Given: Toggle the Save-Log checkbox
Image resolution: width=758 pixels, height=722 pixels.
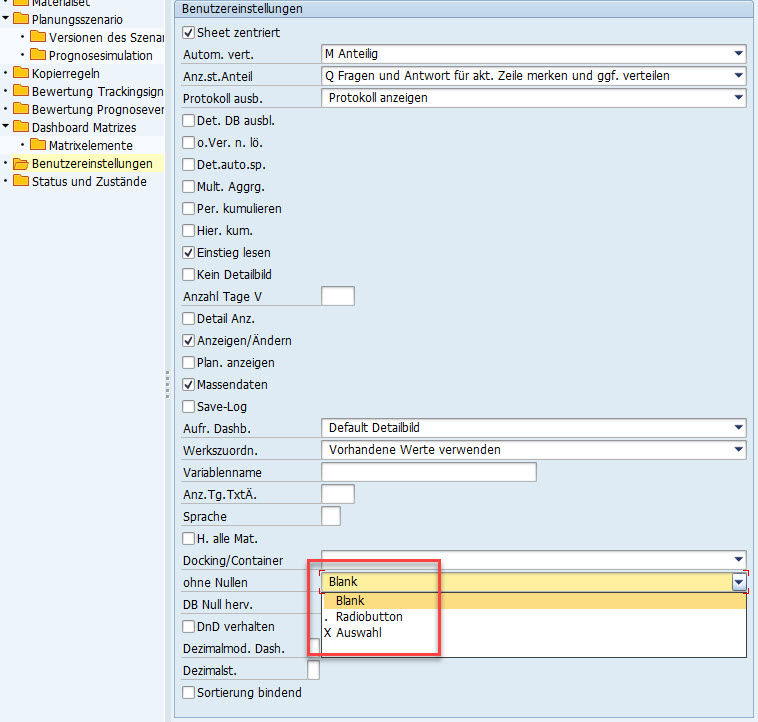Looking at the screenshot, I should [x=189, y=407].
